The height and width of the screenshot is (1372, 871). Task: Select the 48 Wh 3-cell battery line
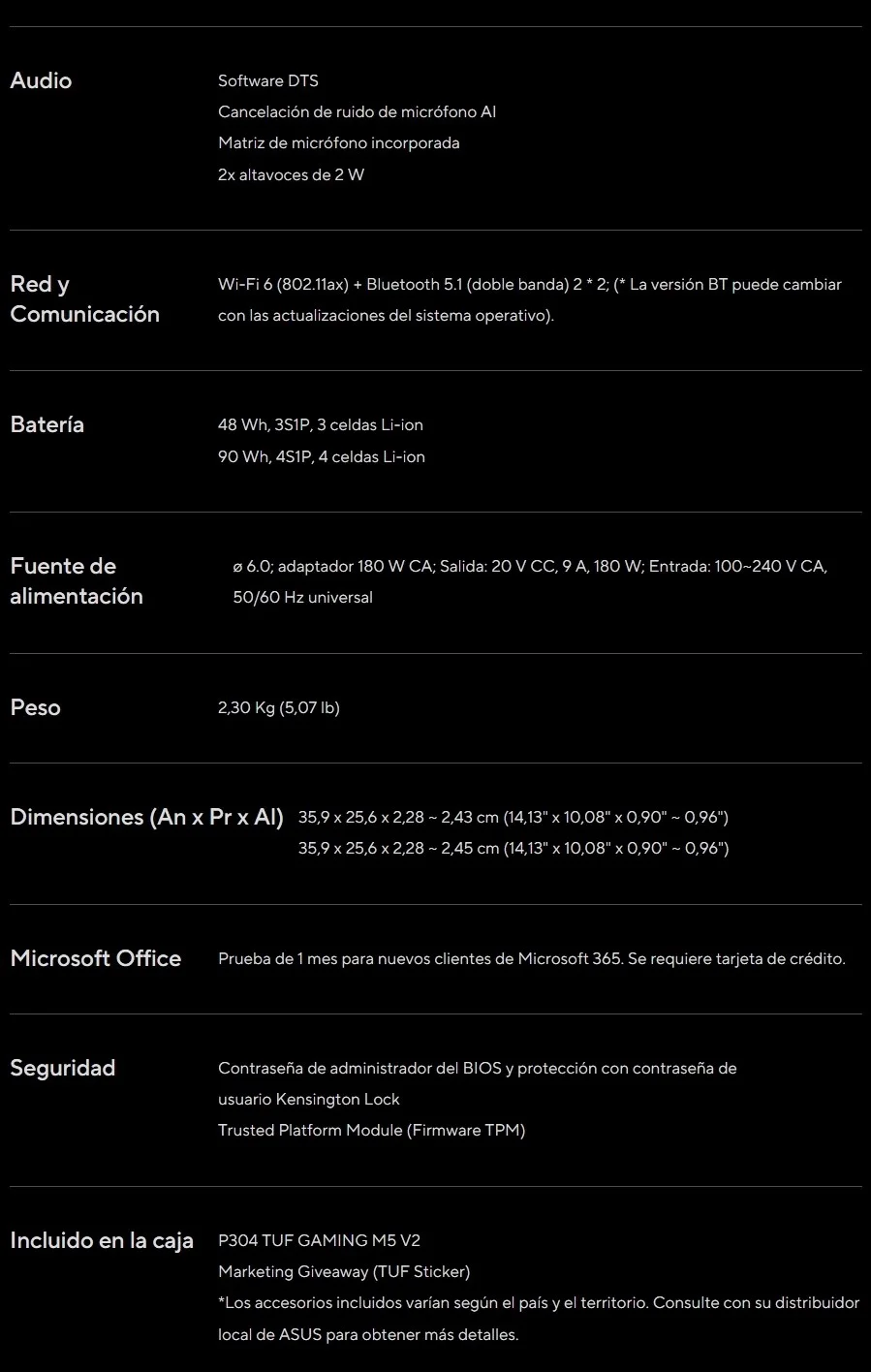pyautogui.click(x=321, y=424)
